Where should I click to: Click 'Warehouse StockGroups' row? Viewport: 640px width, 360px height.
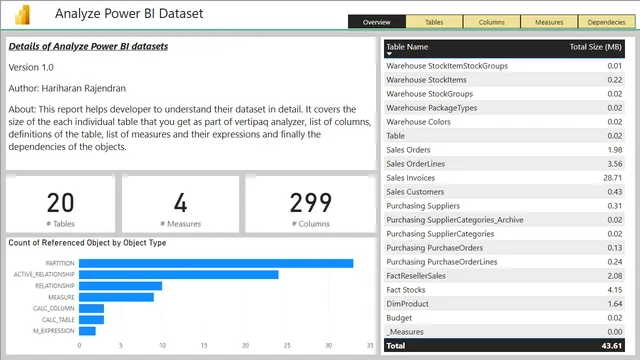tap(504, 94)
